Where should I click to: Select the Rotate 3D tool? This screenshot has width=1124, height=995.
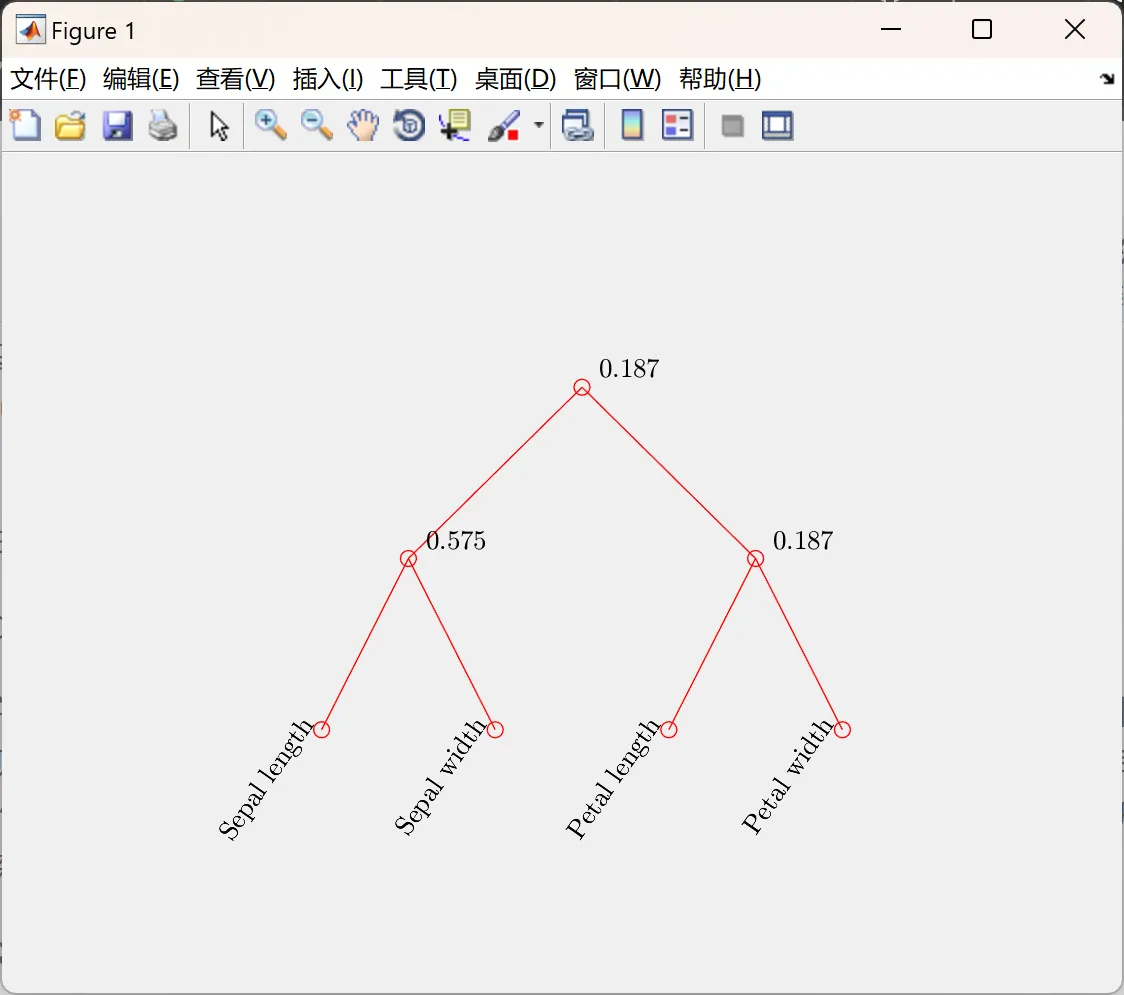point(409,125)
